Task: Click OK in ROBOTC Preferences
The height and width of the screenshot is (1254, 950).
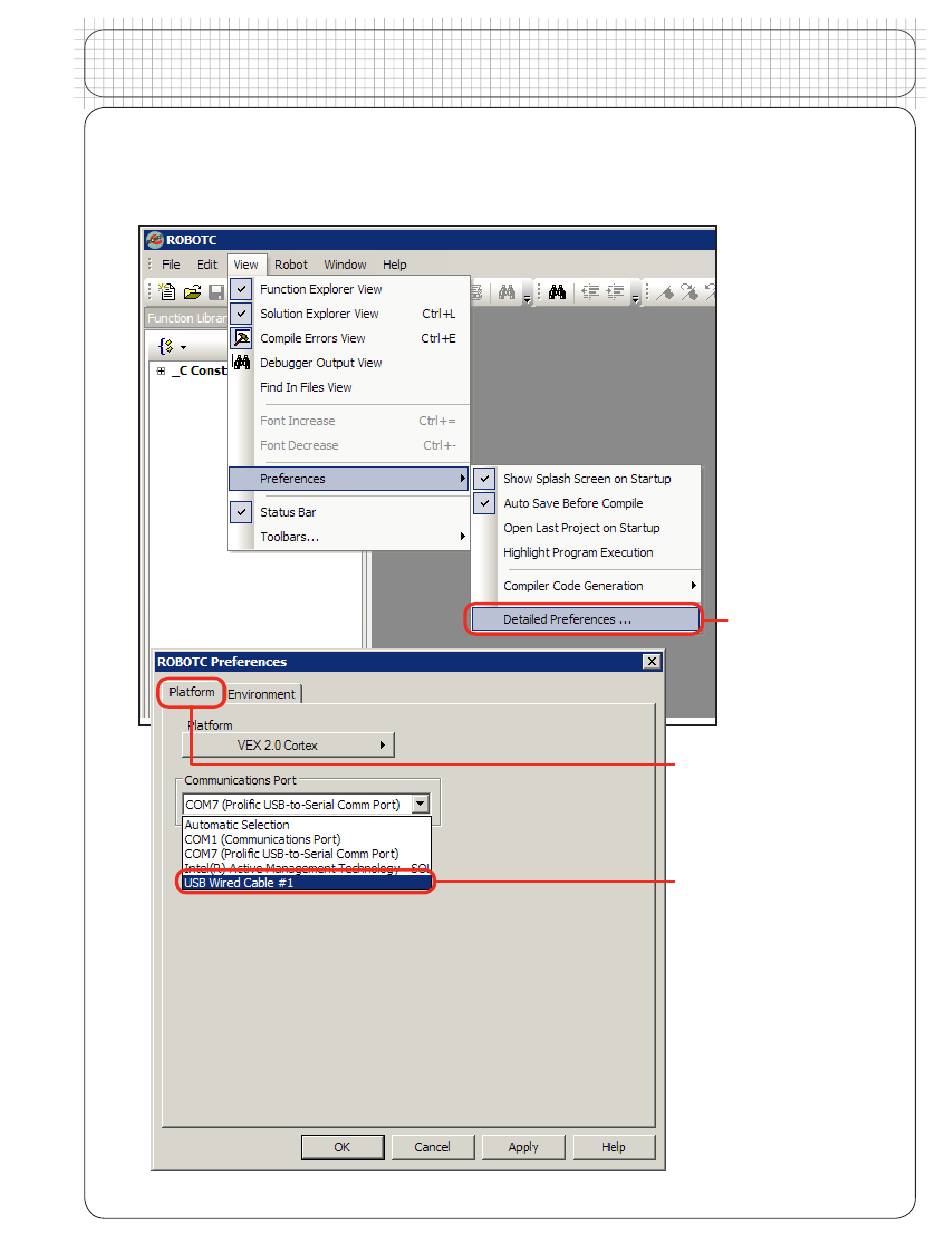Action: (x=342, y=1147)
